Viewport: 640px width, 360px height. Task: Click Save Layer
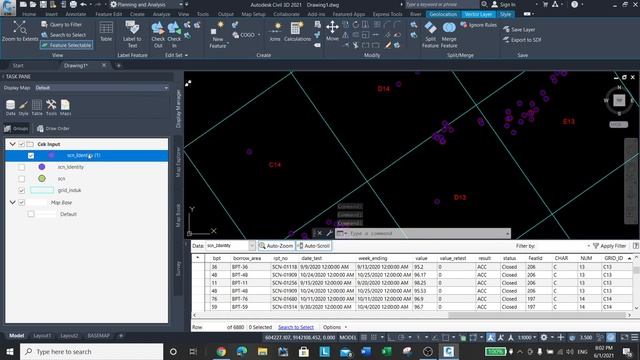pyautogui.click(x=519, y=29)
